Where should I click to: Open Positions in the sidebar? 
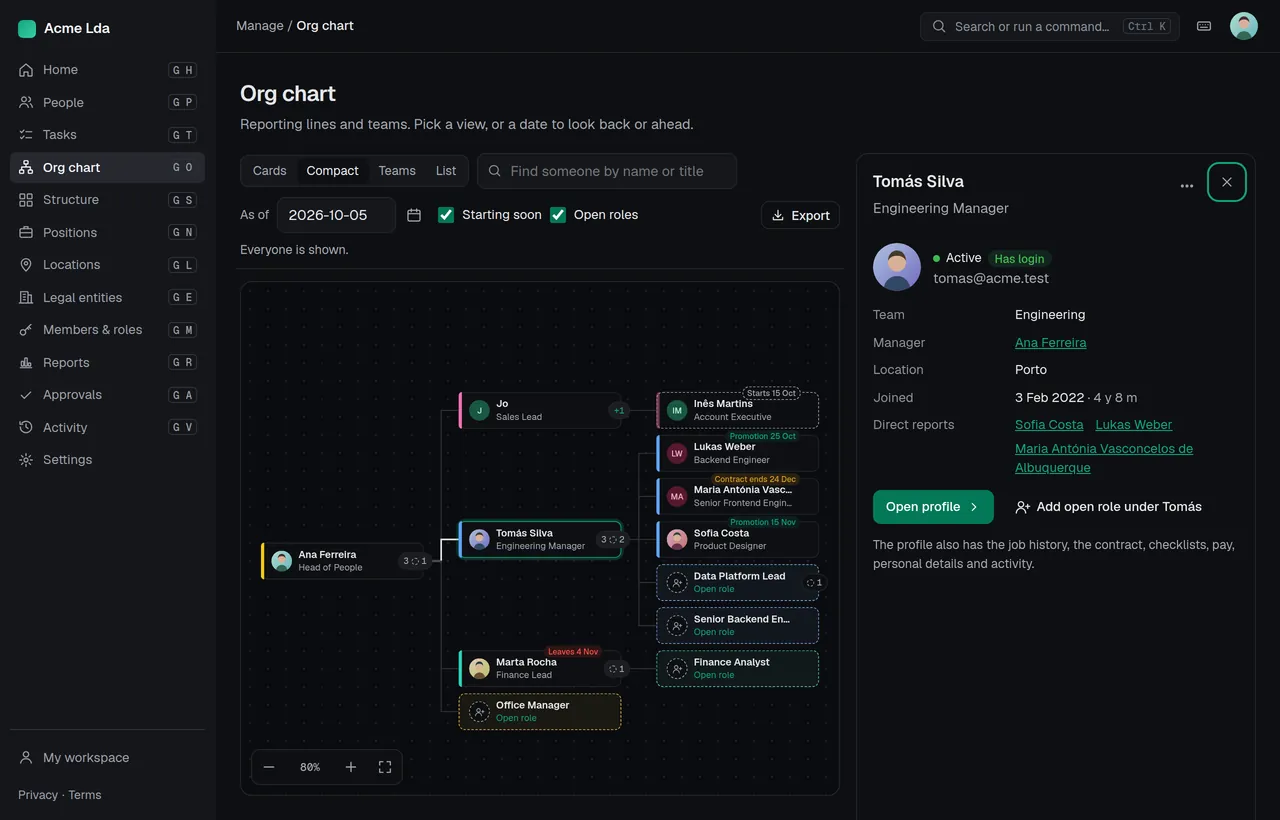coord(107,232)
